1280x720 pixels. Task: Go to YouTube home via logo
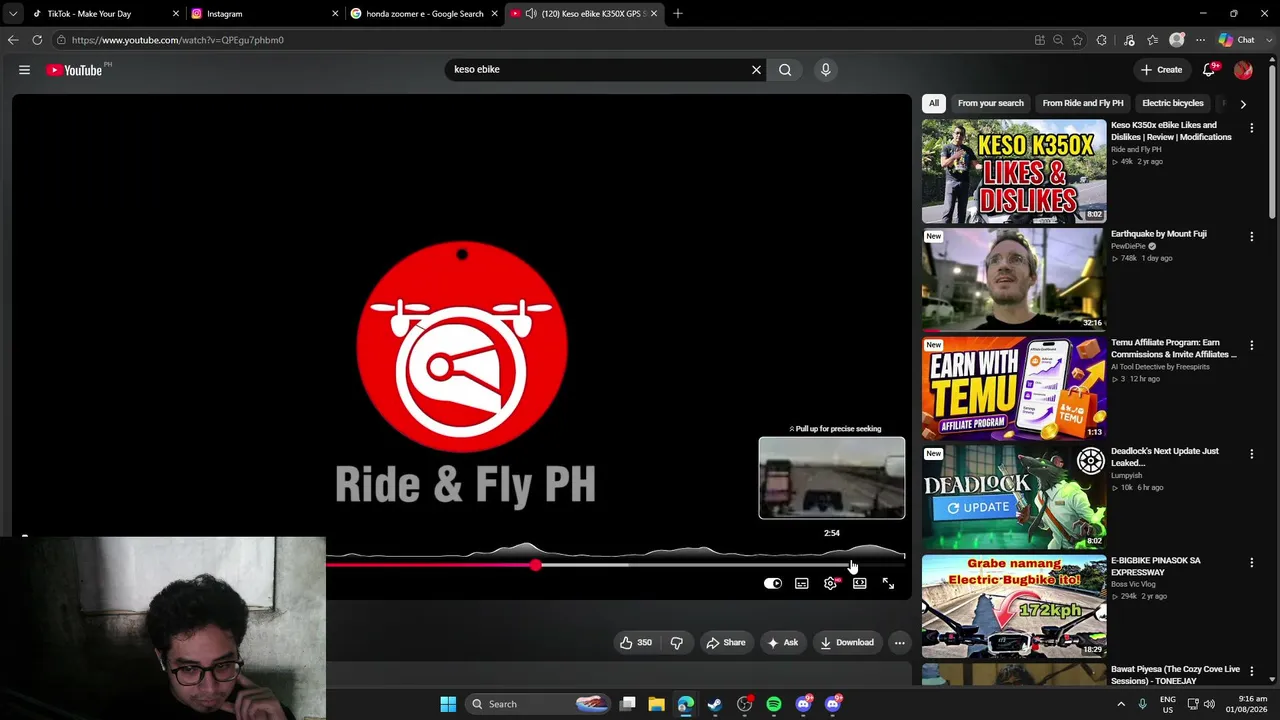[x=75, y=70]
